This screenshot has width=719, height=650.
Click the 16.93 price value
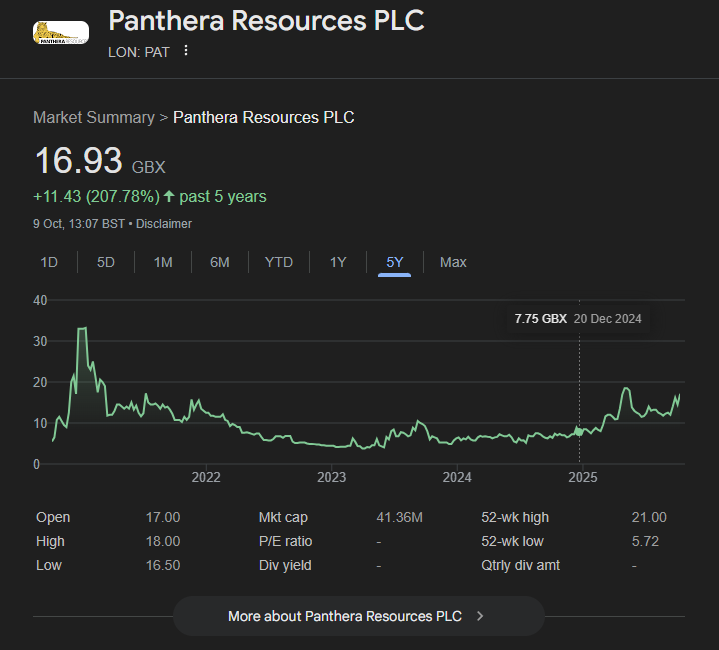(x=79, y=160)
